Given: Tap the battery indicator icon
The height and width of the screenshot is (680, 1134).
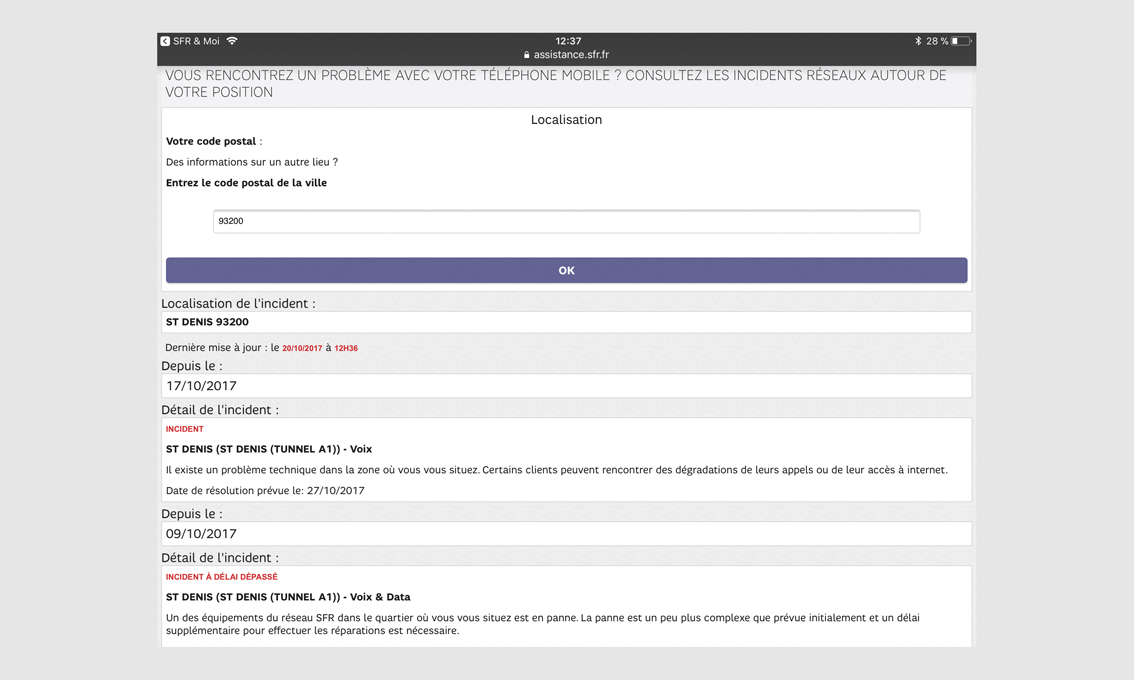Looking at the screenshot, I should 961,41.
